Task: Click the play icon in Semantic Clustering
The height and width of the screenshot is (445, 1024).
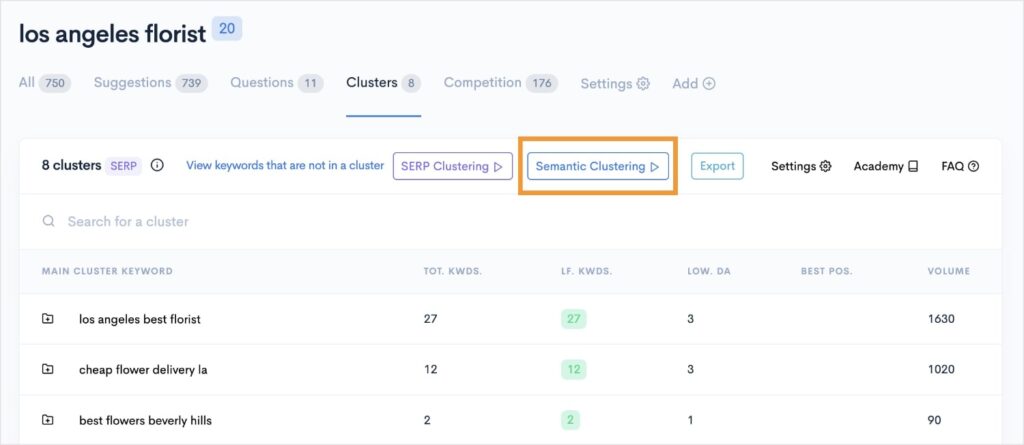Action: coord(655,167)
